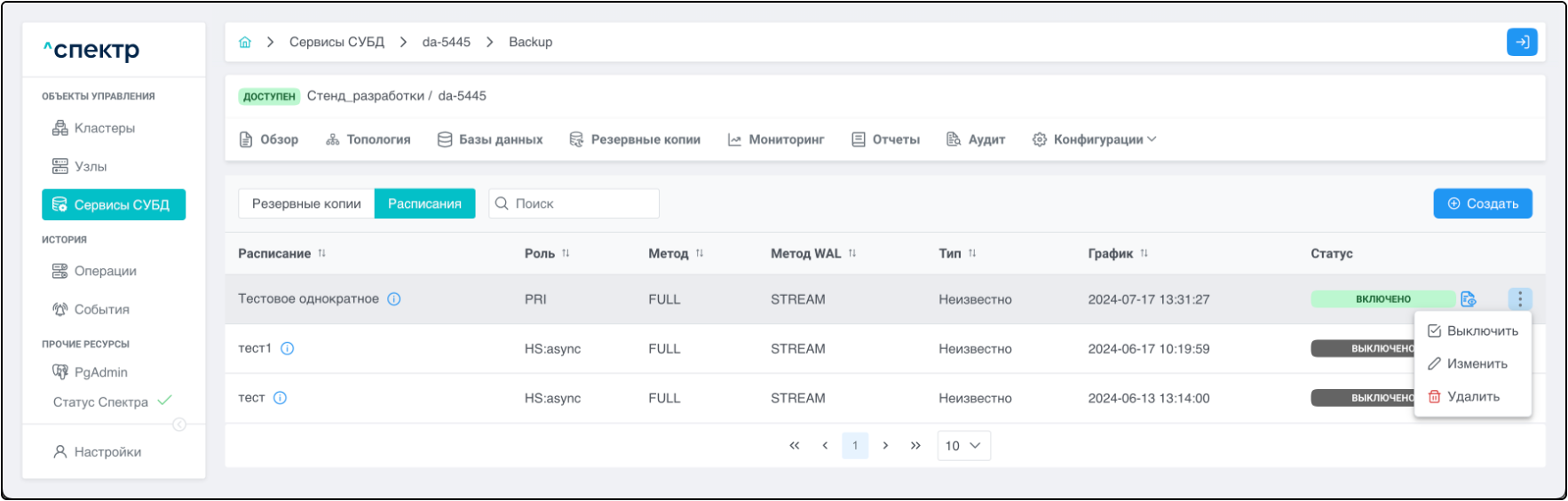Image resolution: width=1568 pixels, height=501 pixels.
Task: Click info icon next to Тестовое однократное
Action: (394, 299)
